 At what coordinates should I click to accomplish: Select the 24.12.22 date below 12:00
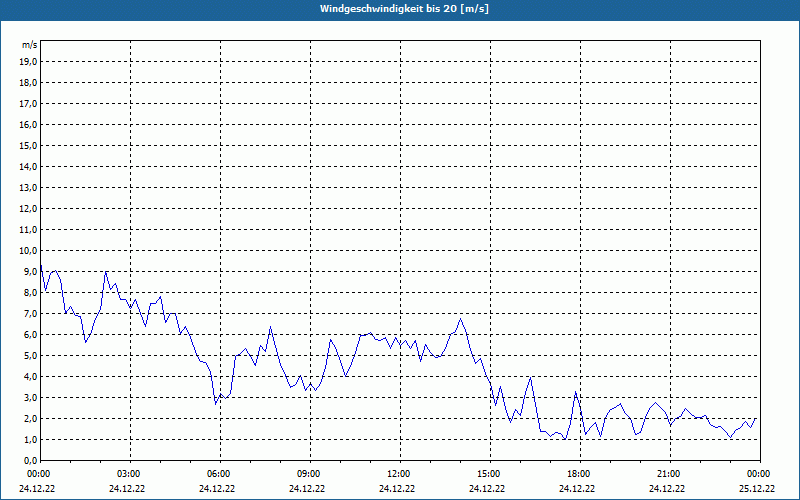pos(397,488)
